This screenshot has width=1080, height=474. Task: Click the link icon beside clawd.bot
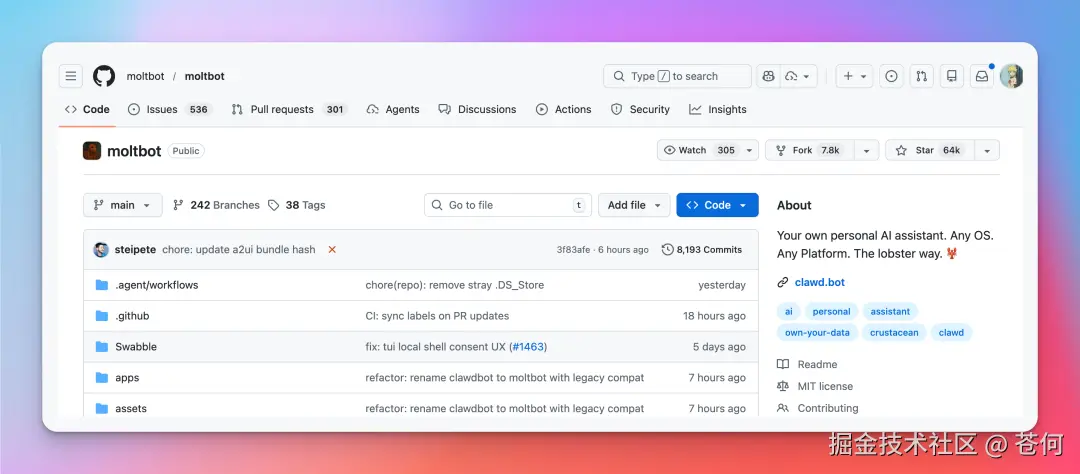point(782,282)
